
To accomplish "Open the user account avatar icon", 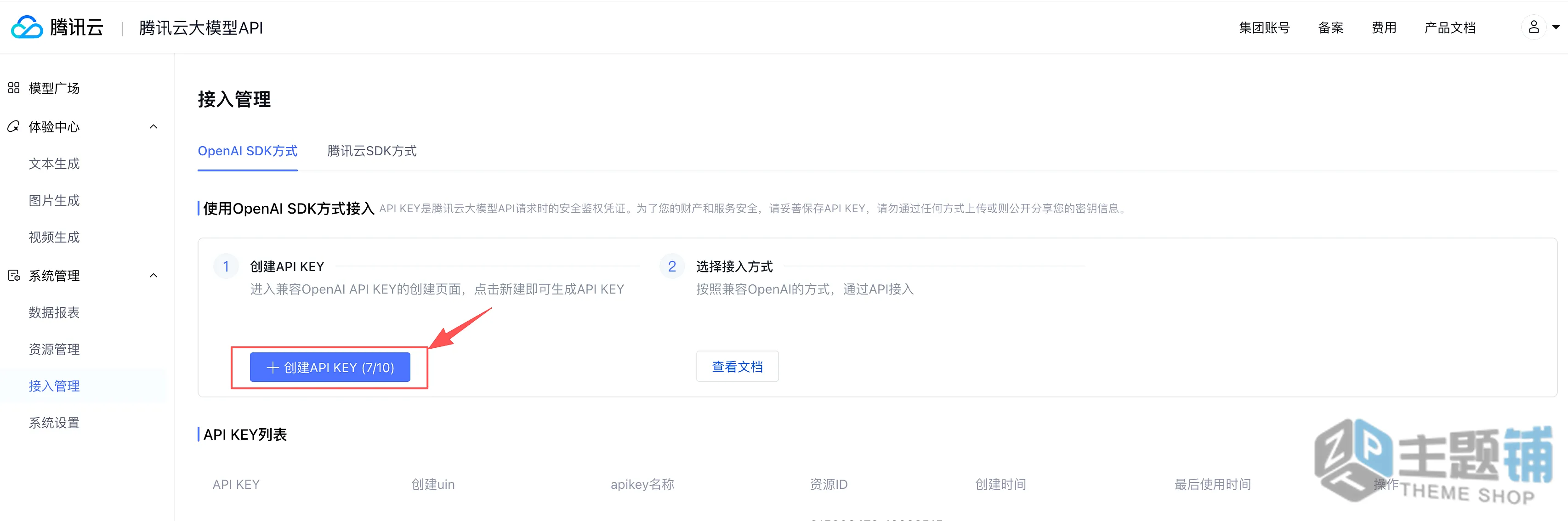I will (x=1534, y=28).
